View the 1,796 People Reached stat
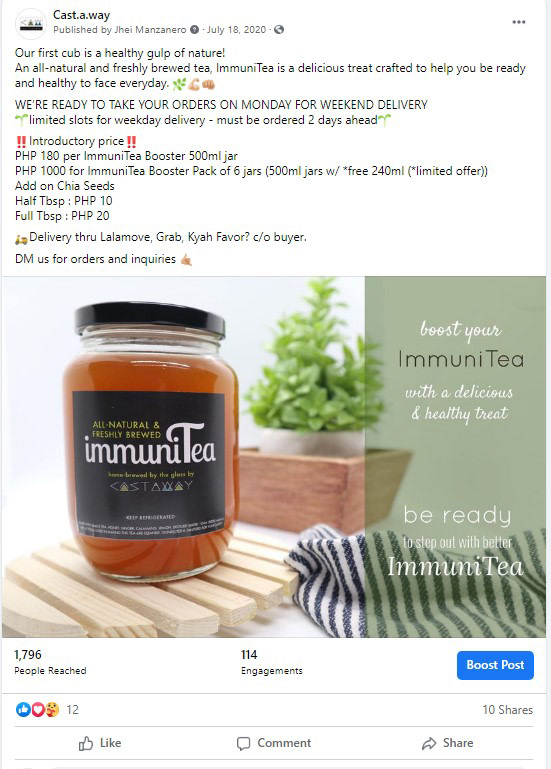This screenshot has width=551, height=769. pos(50,662)
